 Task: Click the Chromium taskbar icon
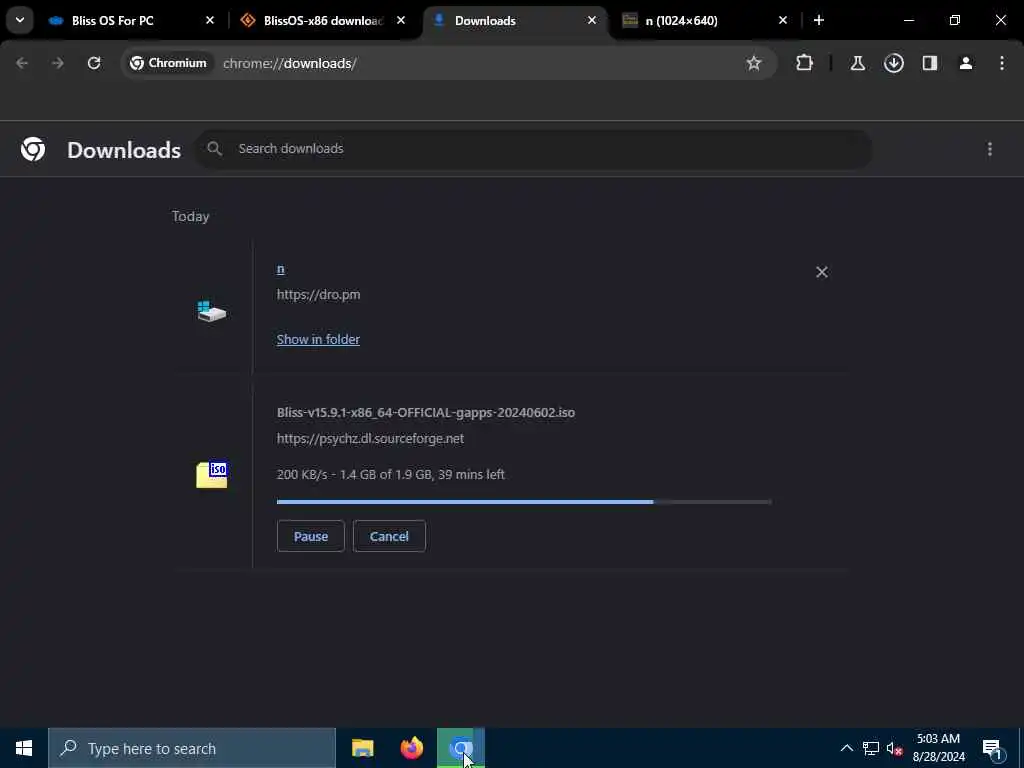click(x=461, y=748)
